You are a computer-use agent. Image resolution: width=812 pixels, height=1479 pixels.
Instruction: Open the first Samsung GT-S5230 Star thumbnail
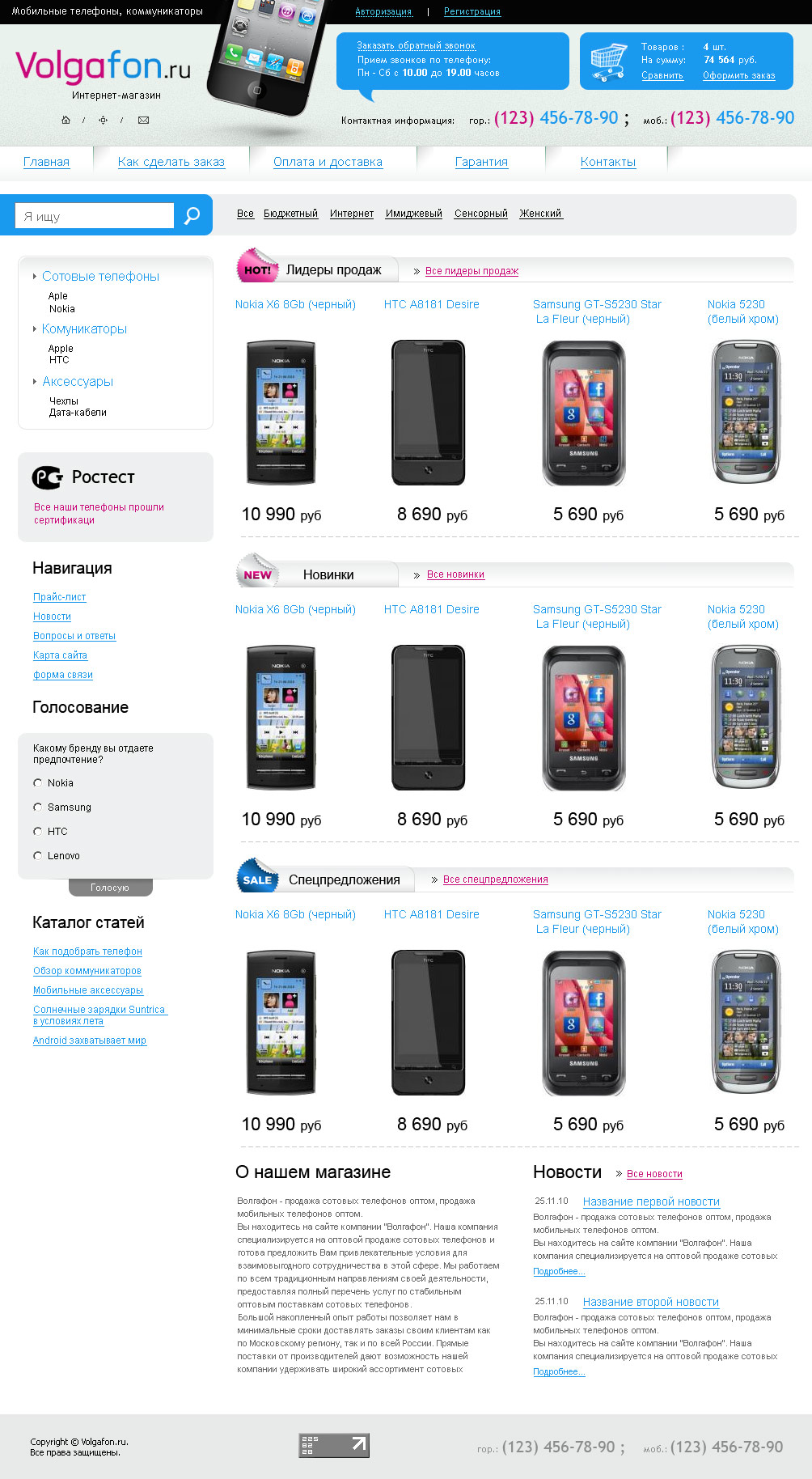(583, 413)
